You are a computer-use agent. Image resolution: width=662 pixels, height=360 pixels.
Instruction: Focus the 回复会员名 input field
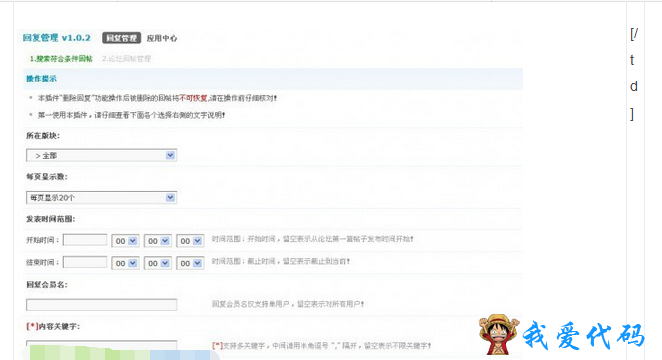pos(101,304)
